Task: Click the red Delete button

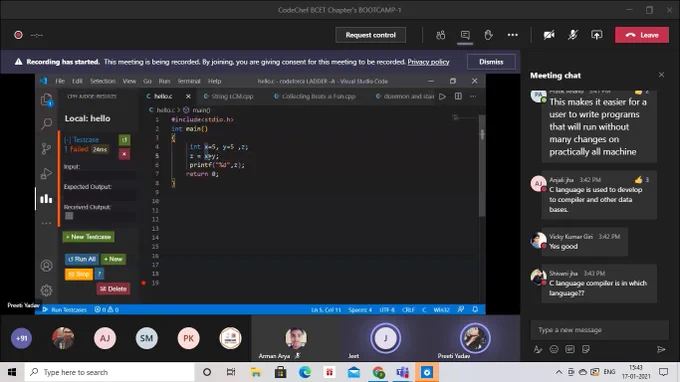Action: [x=113, y=289]
